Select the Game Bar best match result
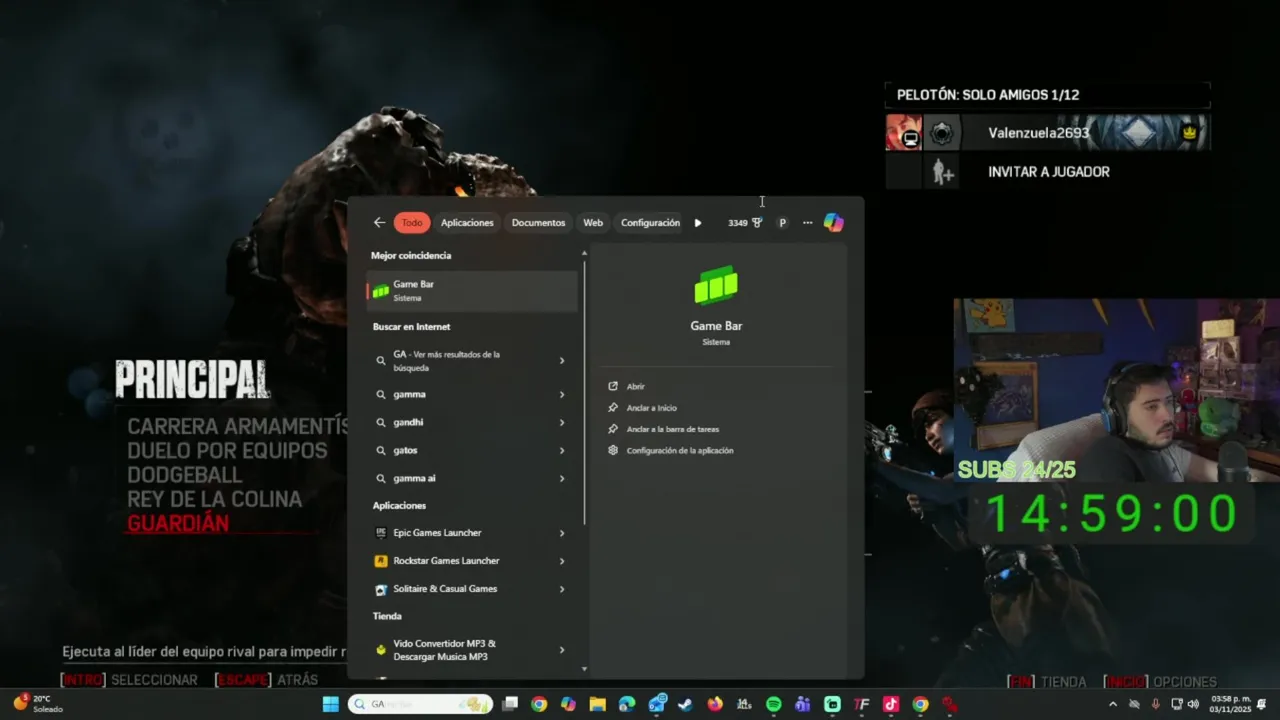1280x720 pixels. (x=472, y=291)
